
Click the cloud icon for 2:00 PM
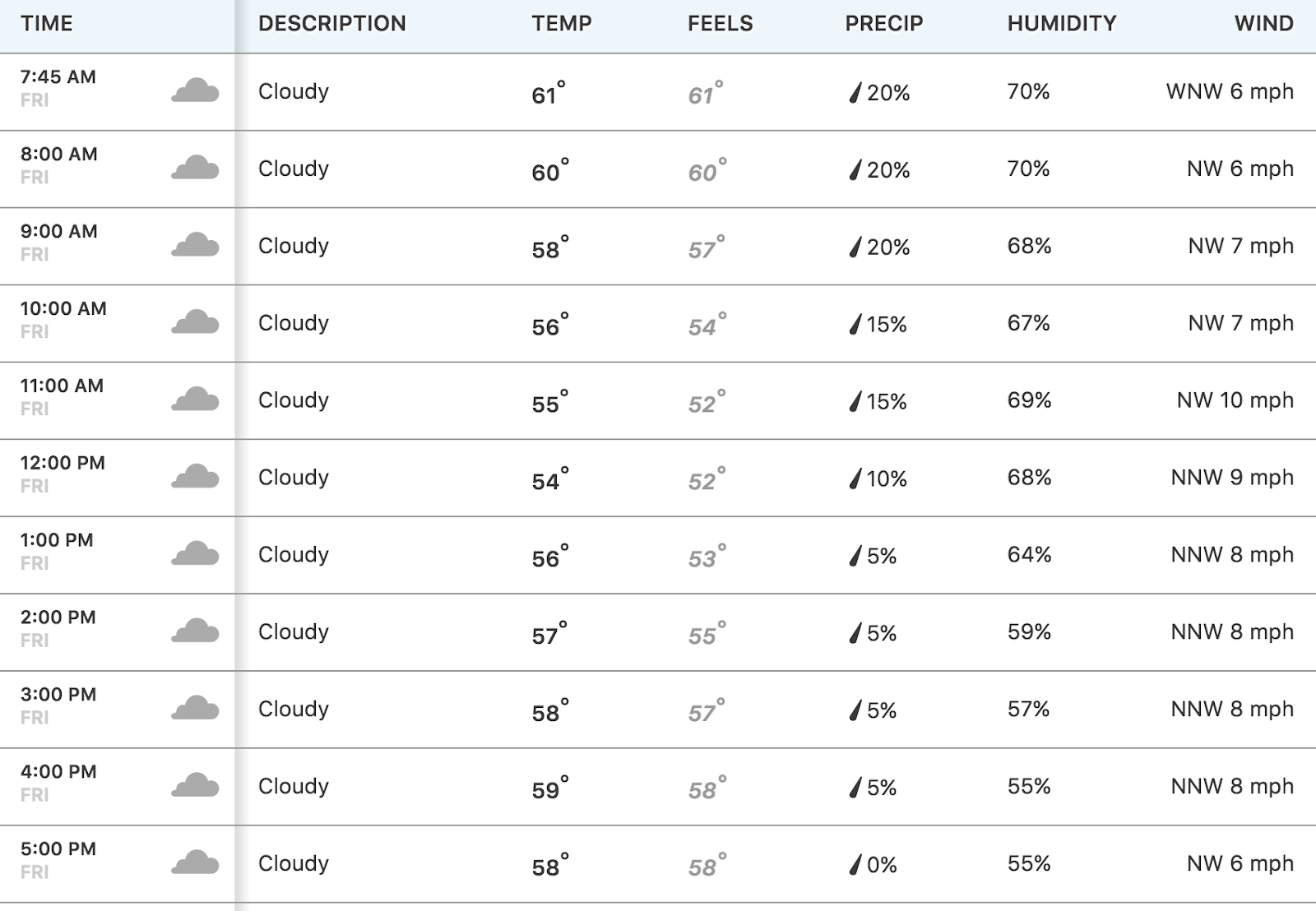pos(195,631)
